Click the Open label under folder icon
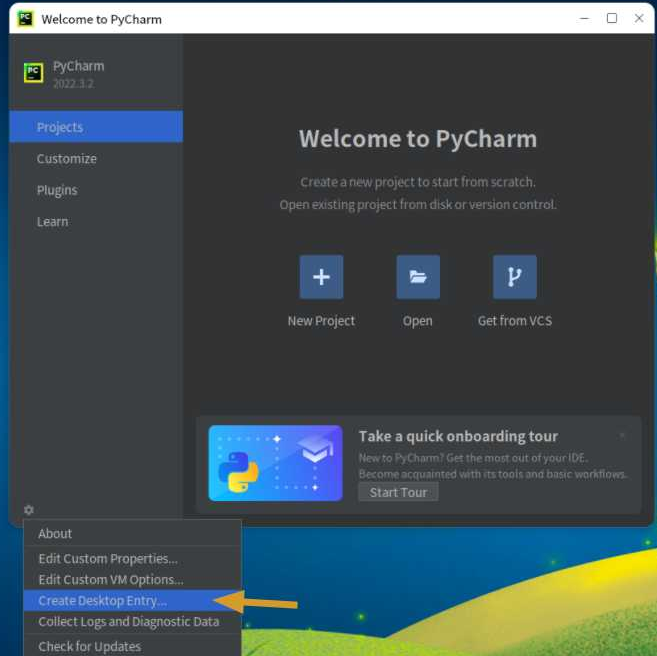Image resolution: width=657 pixels, height=656 pixels. point(418,321)
